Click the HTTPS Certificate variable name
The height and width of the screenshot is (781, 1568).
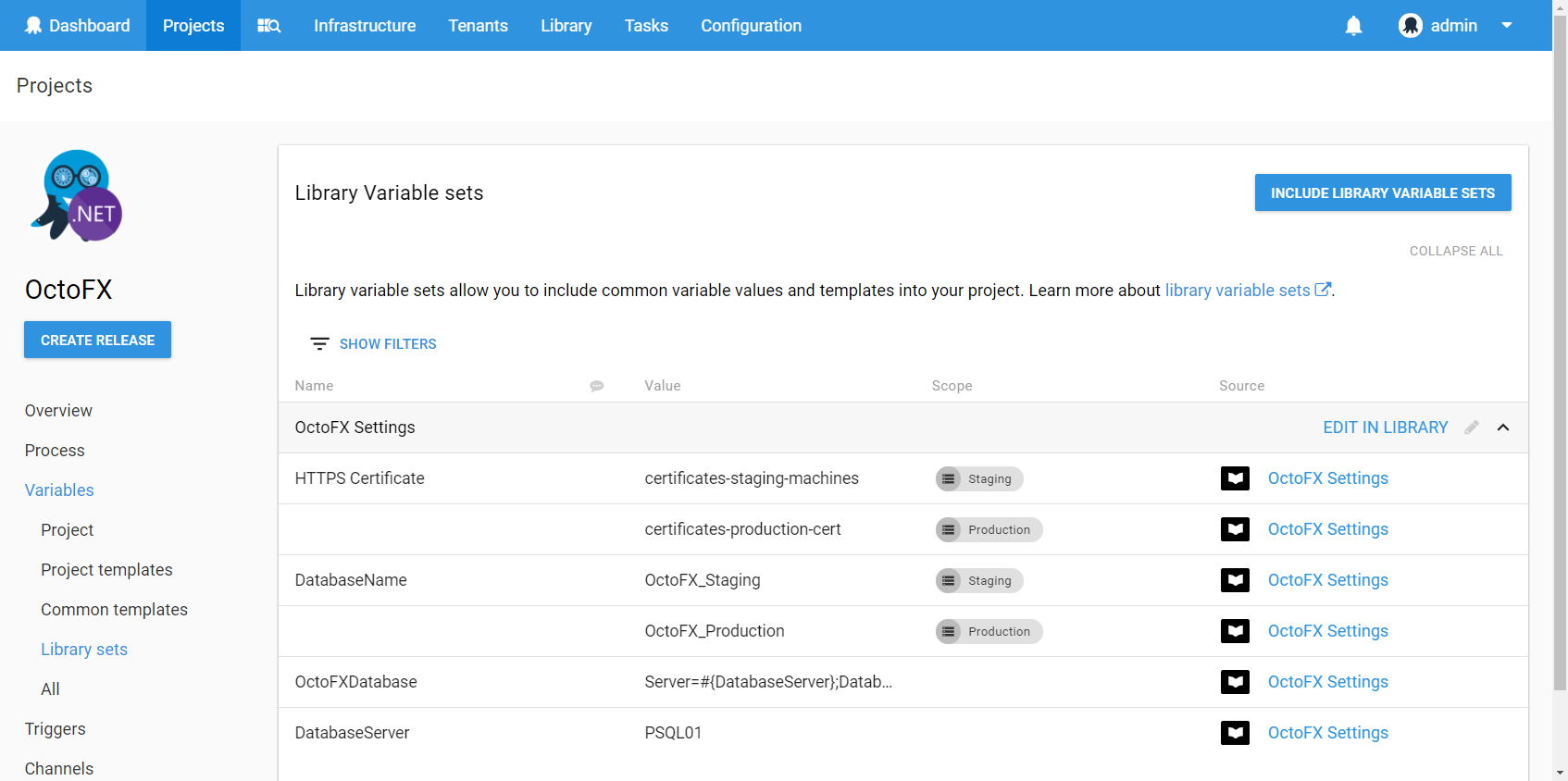pyautogui.click(x=359, y=478)
